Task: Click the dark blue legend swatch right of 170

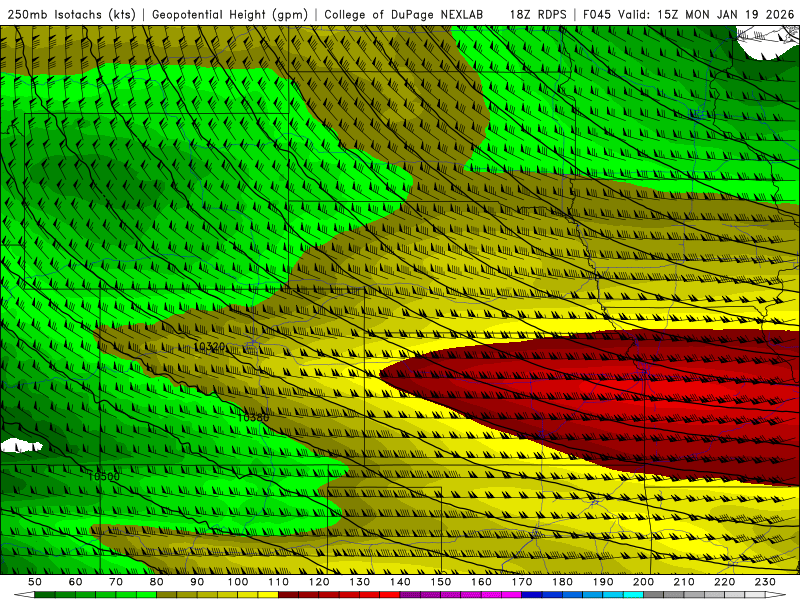Action: point(532,595)
